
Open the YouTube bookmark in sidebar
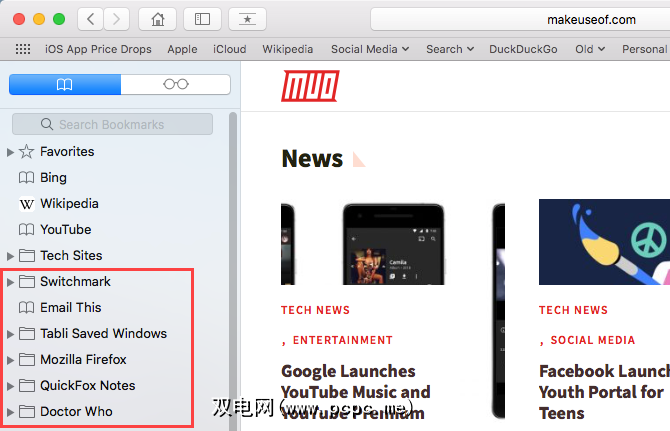coord(66,229)
